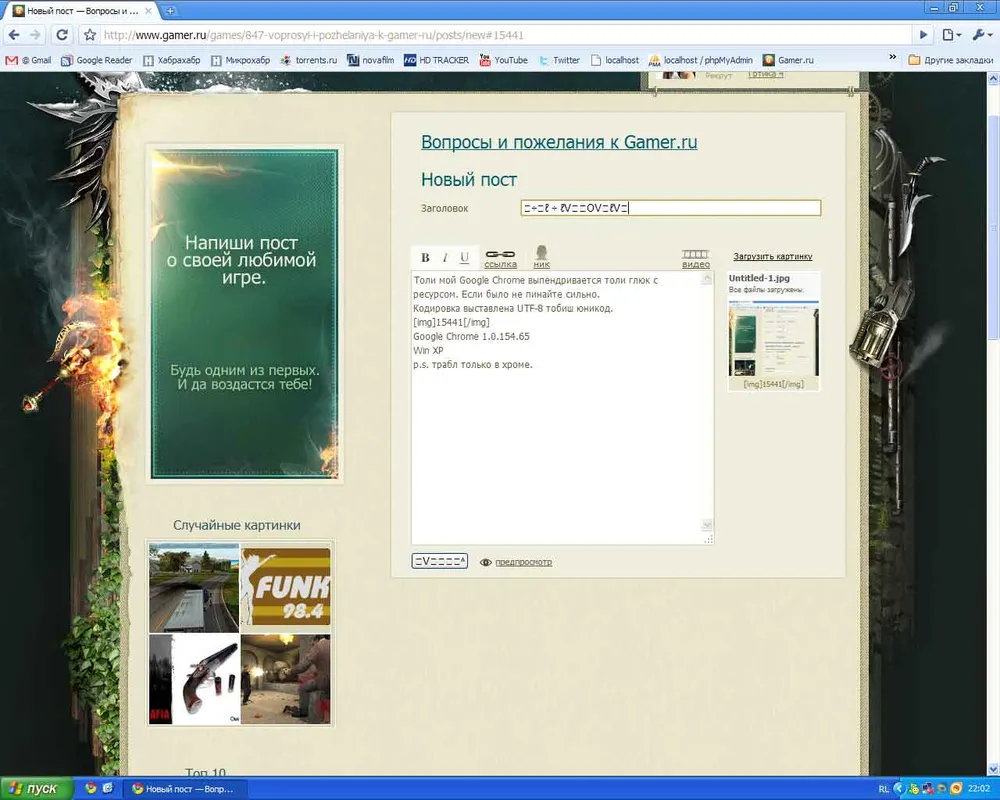Expand the Другие закладки bookmarks folder
This screenshot has width=1000, height=800.
[949, 60]
